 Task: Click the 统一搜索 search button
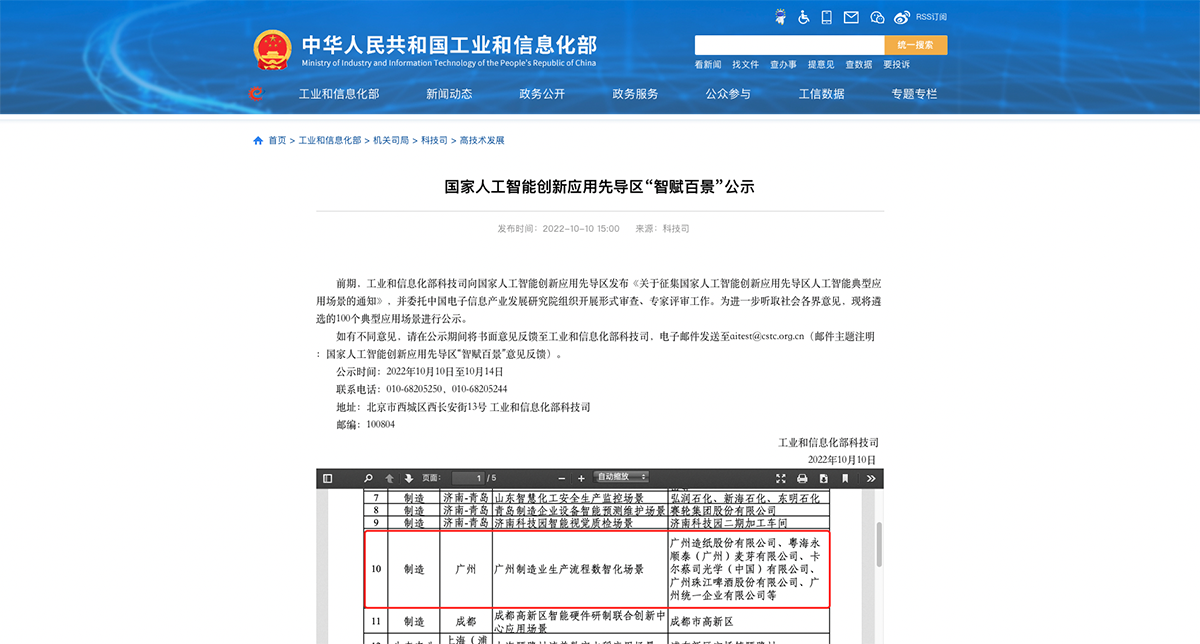(x=915, y=45)
